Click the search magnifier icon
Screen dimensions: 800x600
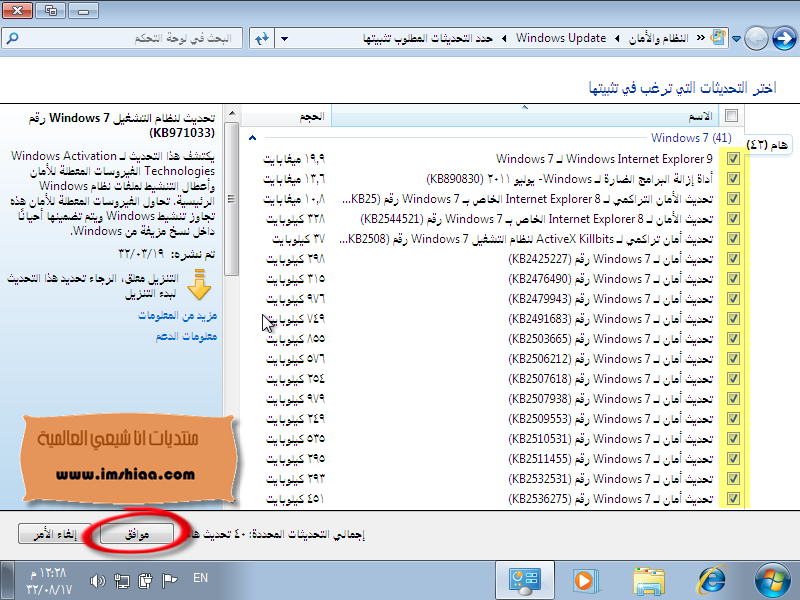[12, 38]
